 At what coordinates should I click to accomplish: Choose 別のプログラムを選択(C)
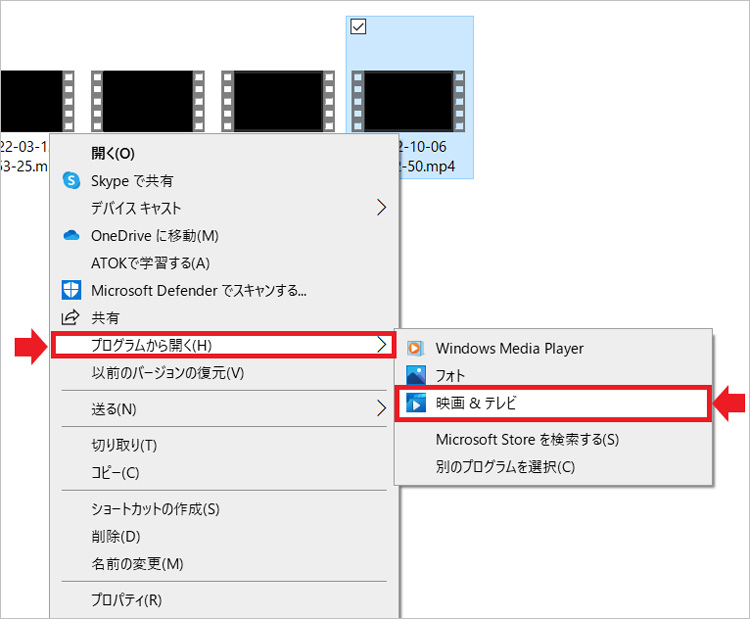pyautogui.click(x=553, y=466)
